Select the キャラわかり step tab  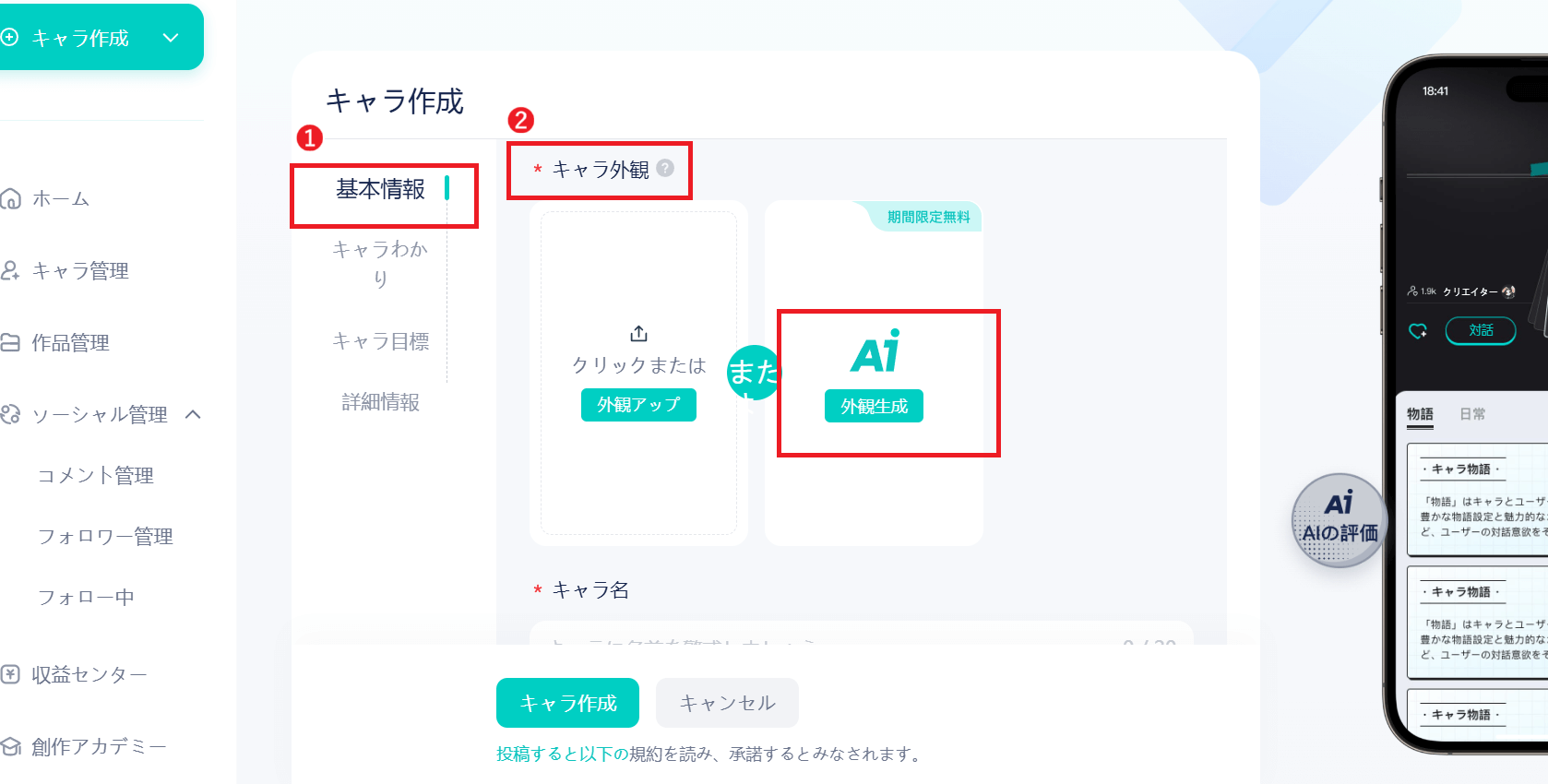pyautogui.click(x=380, y=264)
